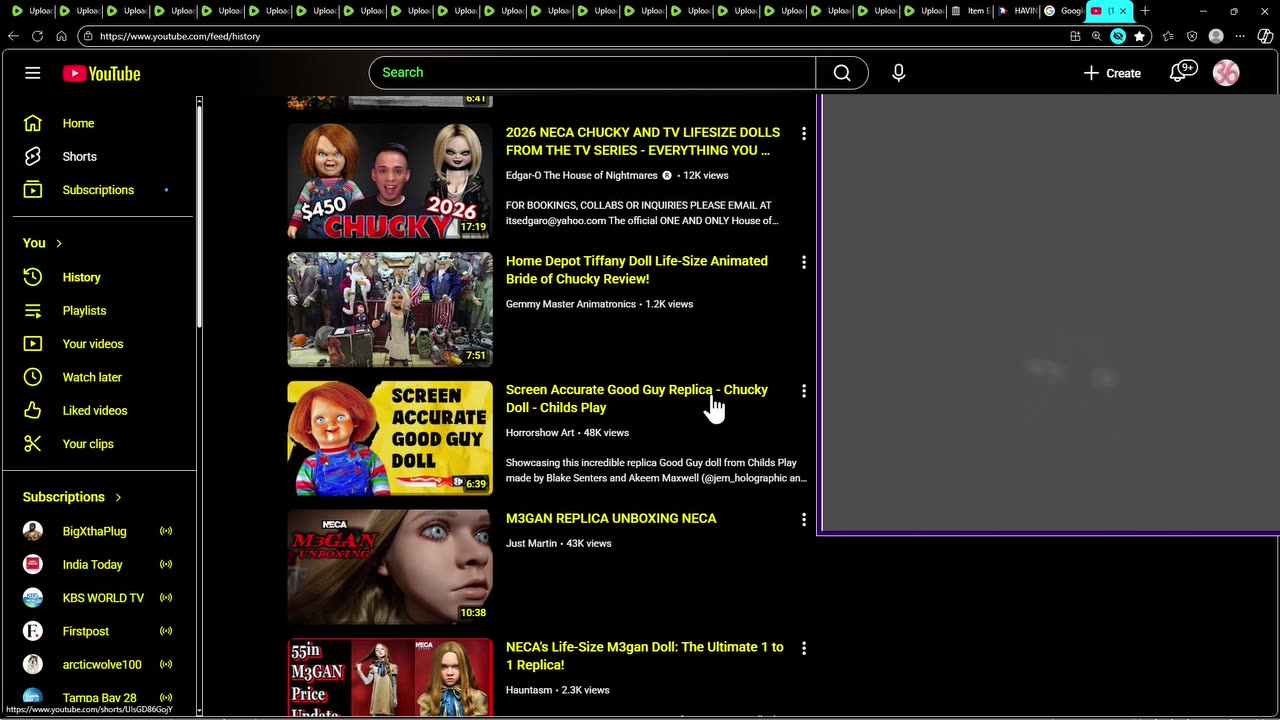Click the browser home icon

click(61, 36)
